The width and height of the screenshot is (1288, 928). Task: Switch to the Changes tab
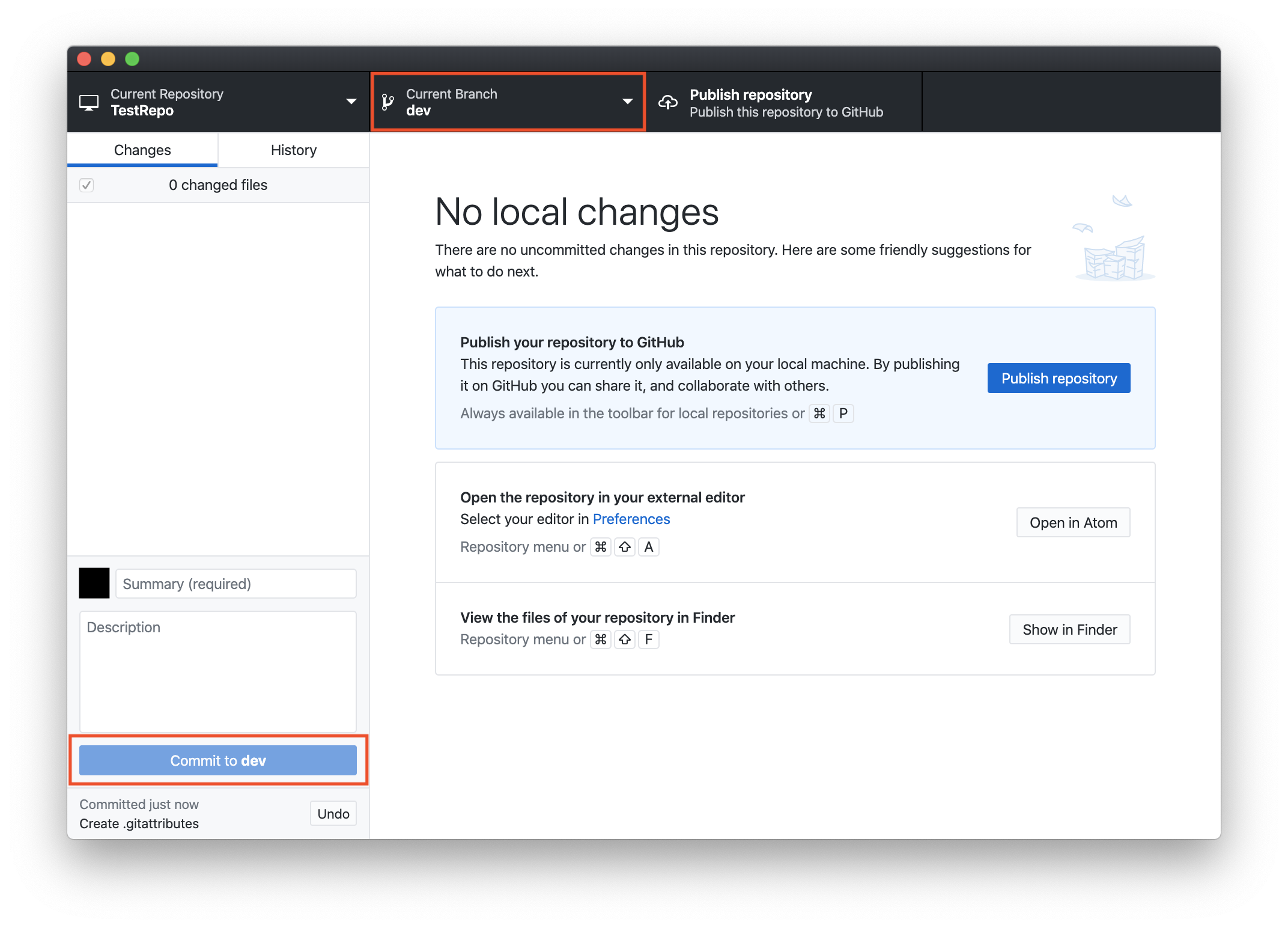[x=142, y=150]
